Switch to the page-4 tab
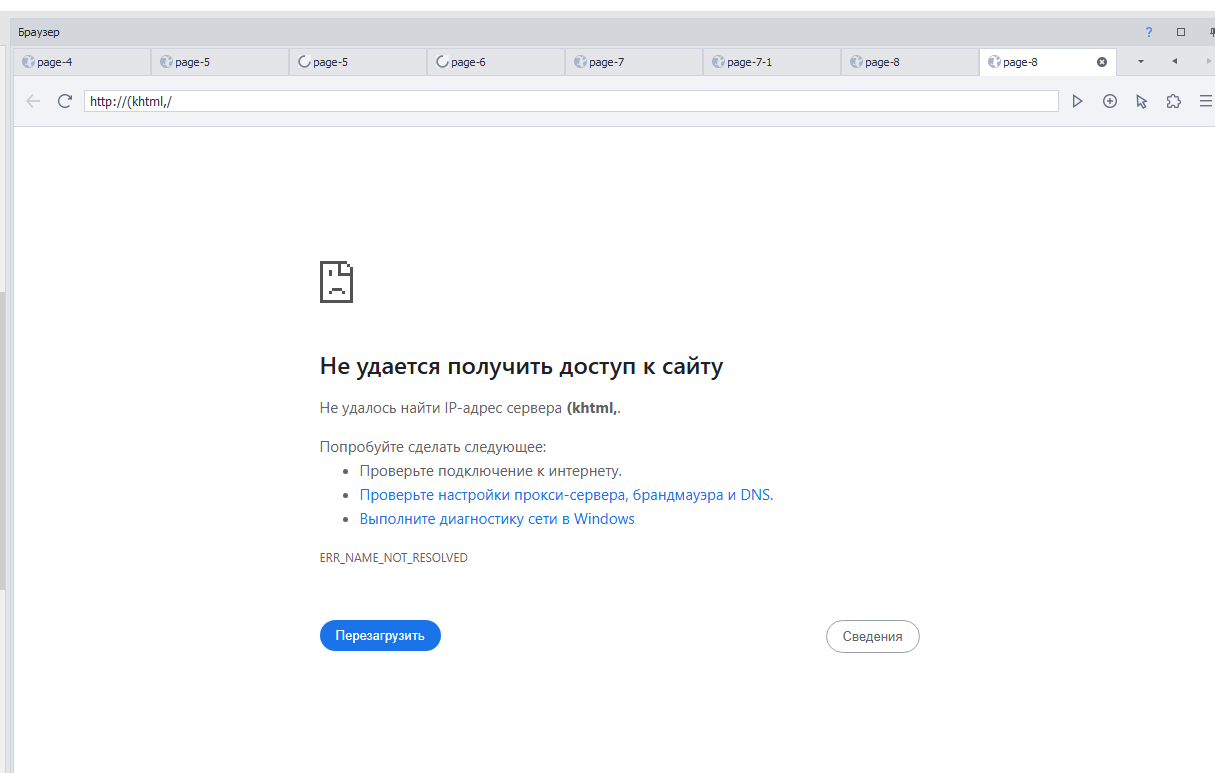Screen dimensions: 1215x773 pyautogui.click(x=82, y=62)
